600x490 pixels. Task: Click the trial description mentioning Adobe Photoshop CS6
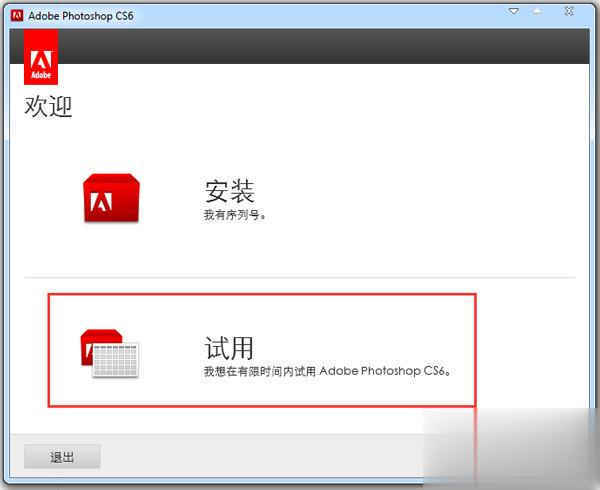click(x=328, y=371)
